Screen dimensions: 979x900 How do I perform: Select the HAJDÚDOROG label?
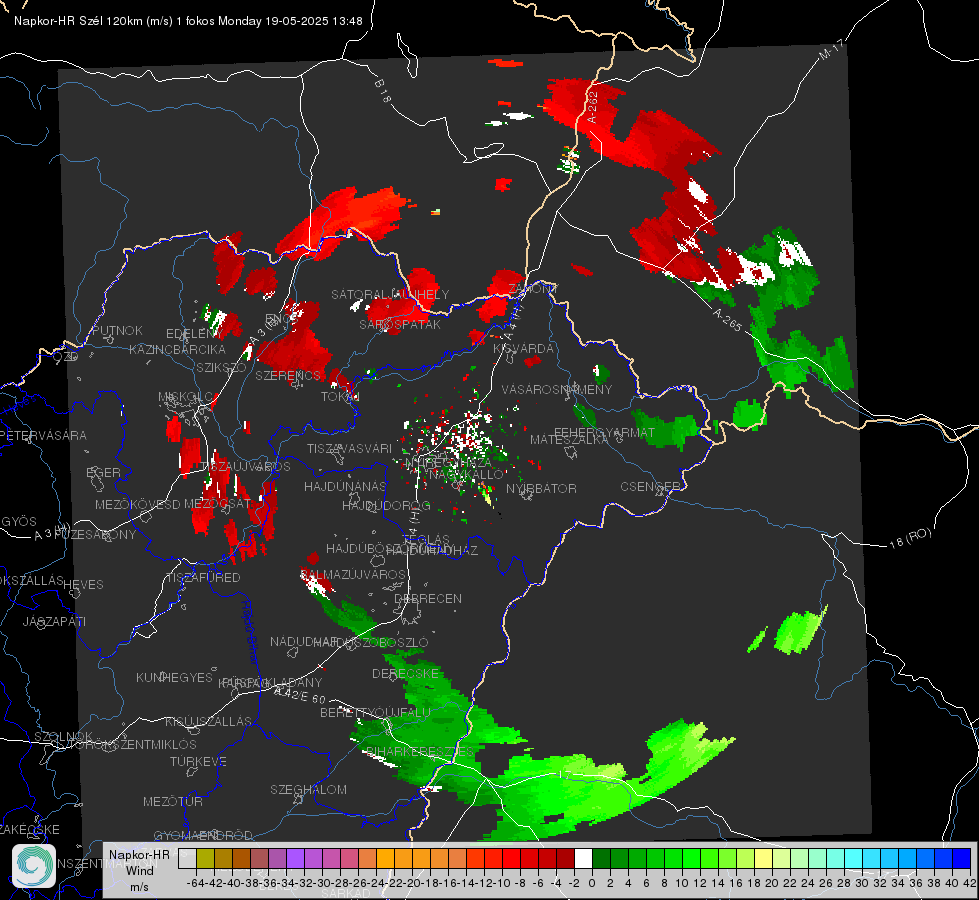386,505
